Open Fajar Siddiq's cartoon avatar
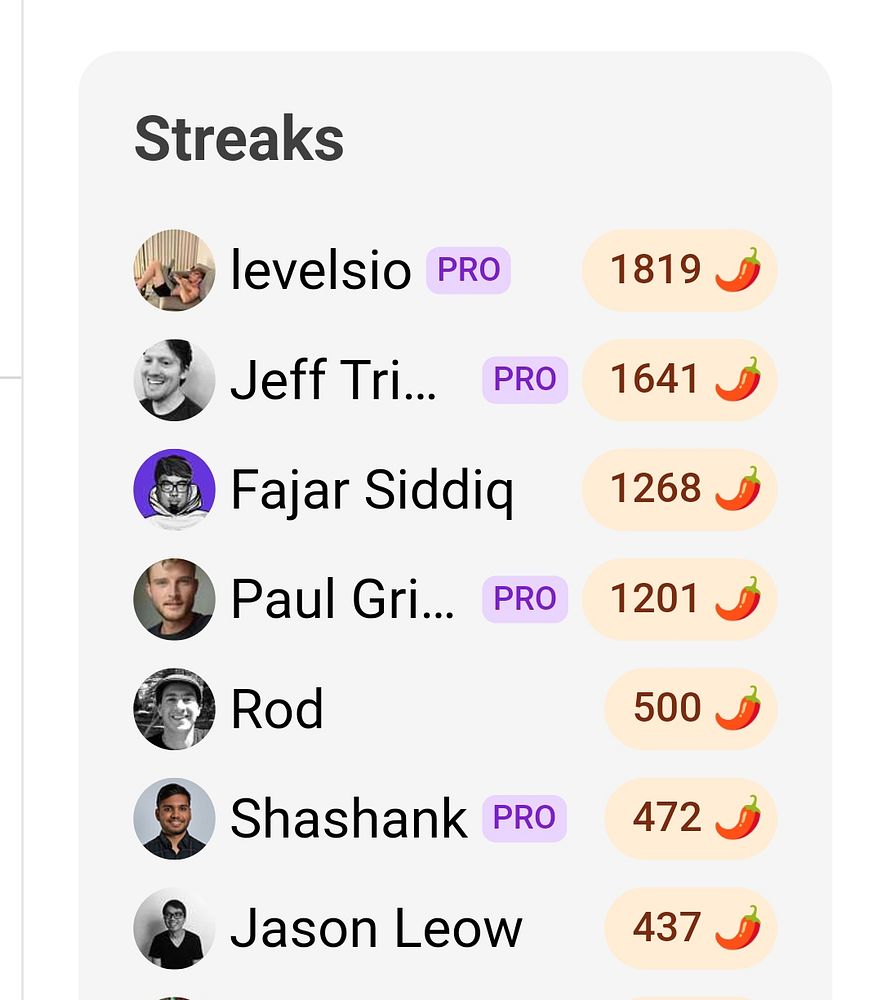Screen dimensions: 882x1000 click(174, 490)
